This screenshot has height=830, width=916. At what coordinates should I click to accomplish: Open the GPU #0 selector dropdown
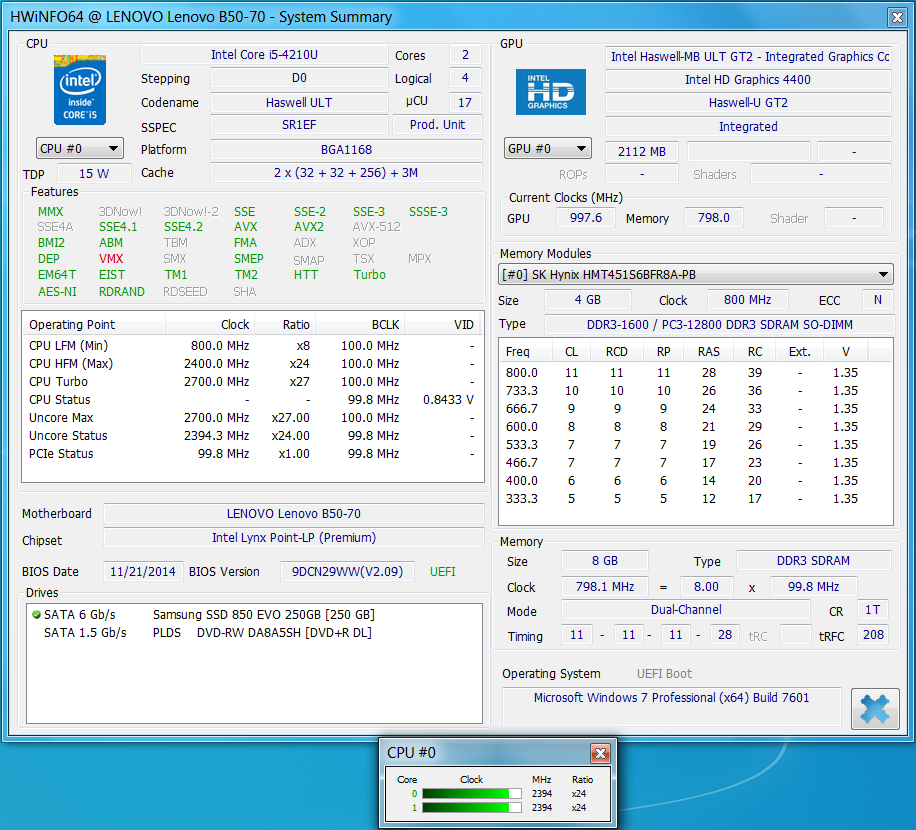(548, 148)
